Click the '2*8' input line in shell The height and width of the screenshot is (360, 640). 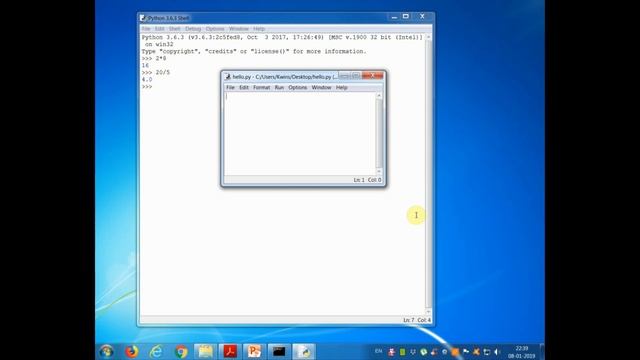(154, 58)
